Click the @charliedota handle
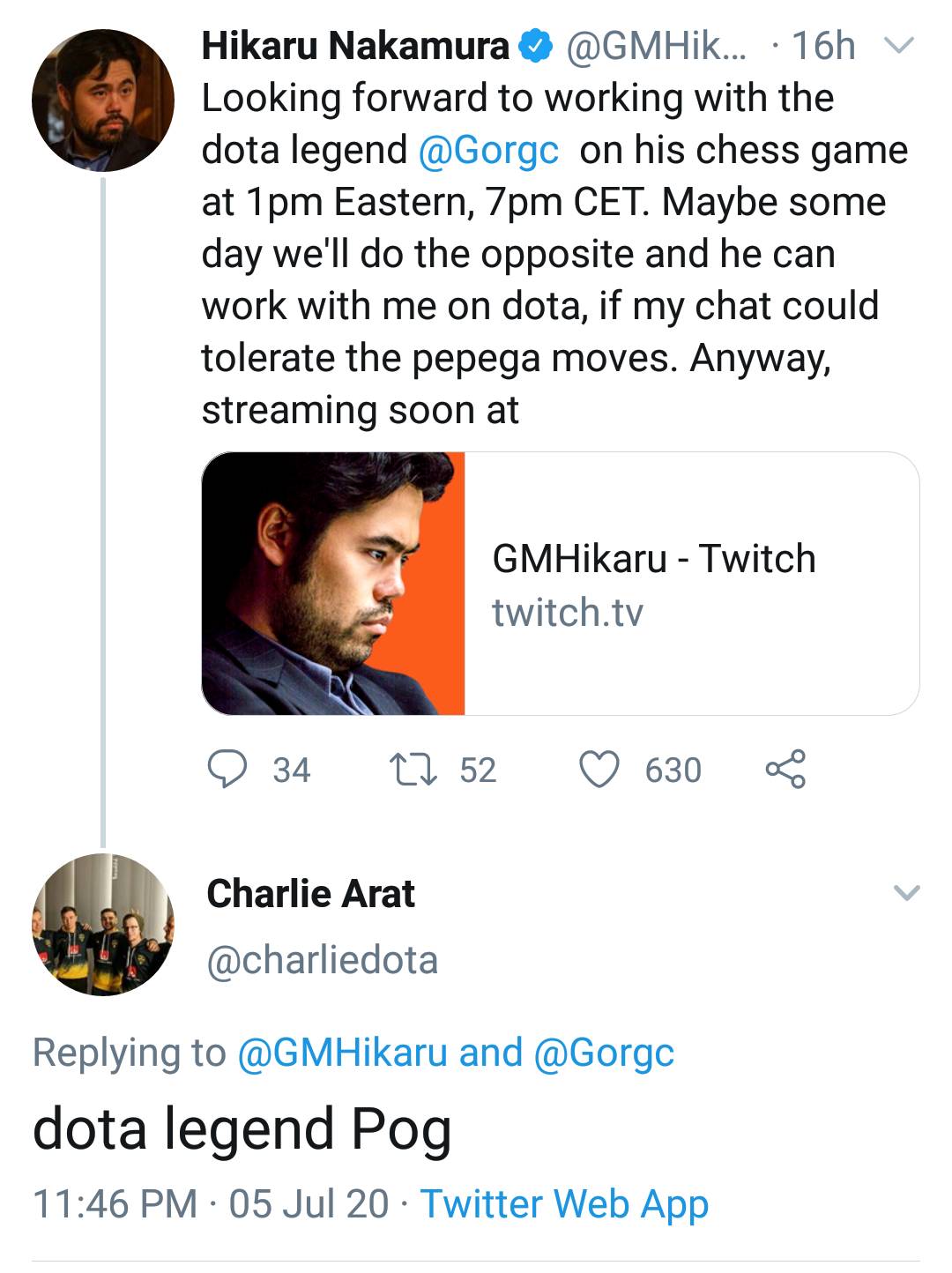Image resolution: width=952 pixels, height=1273 pixels. [x=322, y=960]
